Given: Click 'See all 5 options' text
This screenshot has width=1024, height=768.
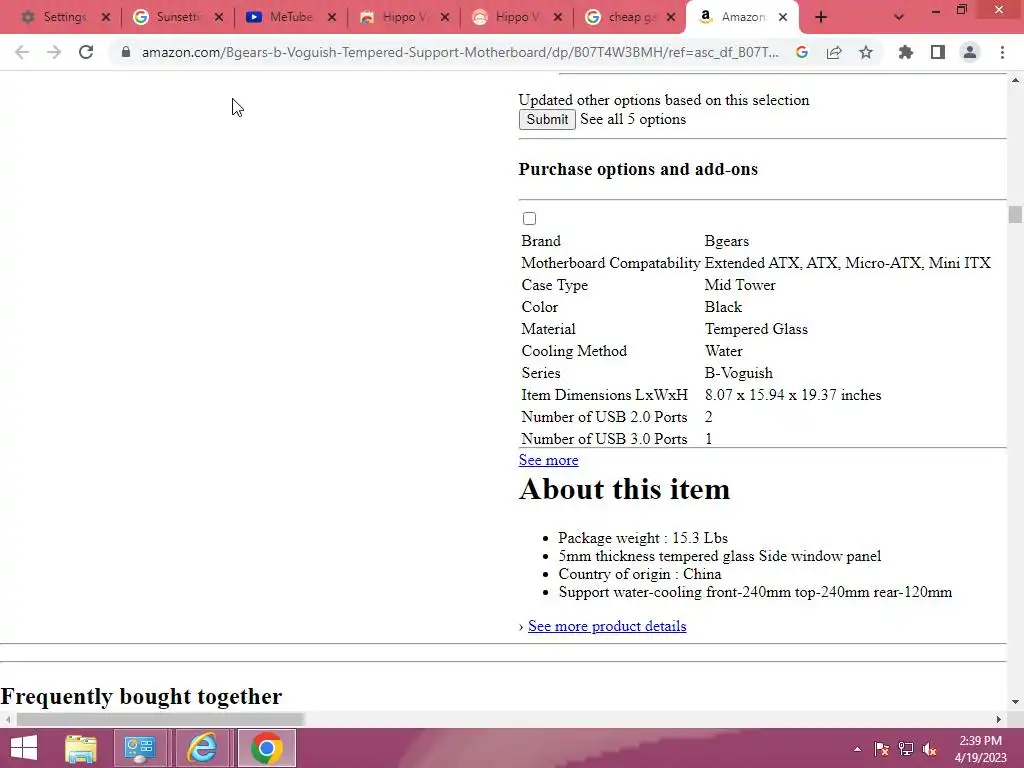Looking at the screenshot, I should [x=633, y=120].
